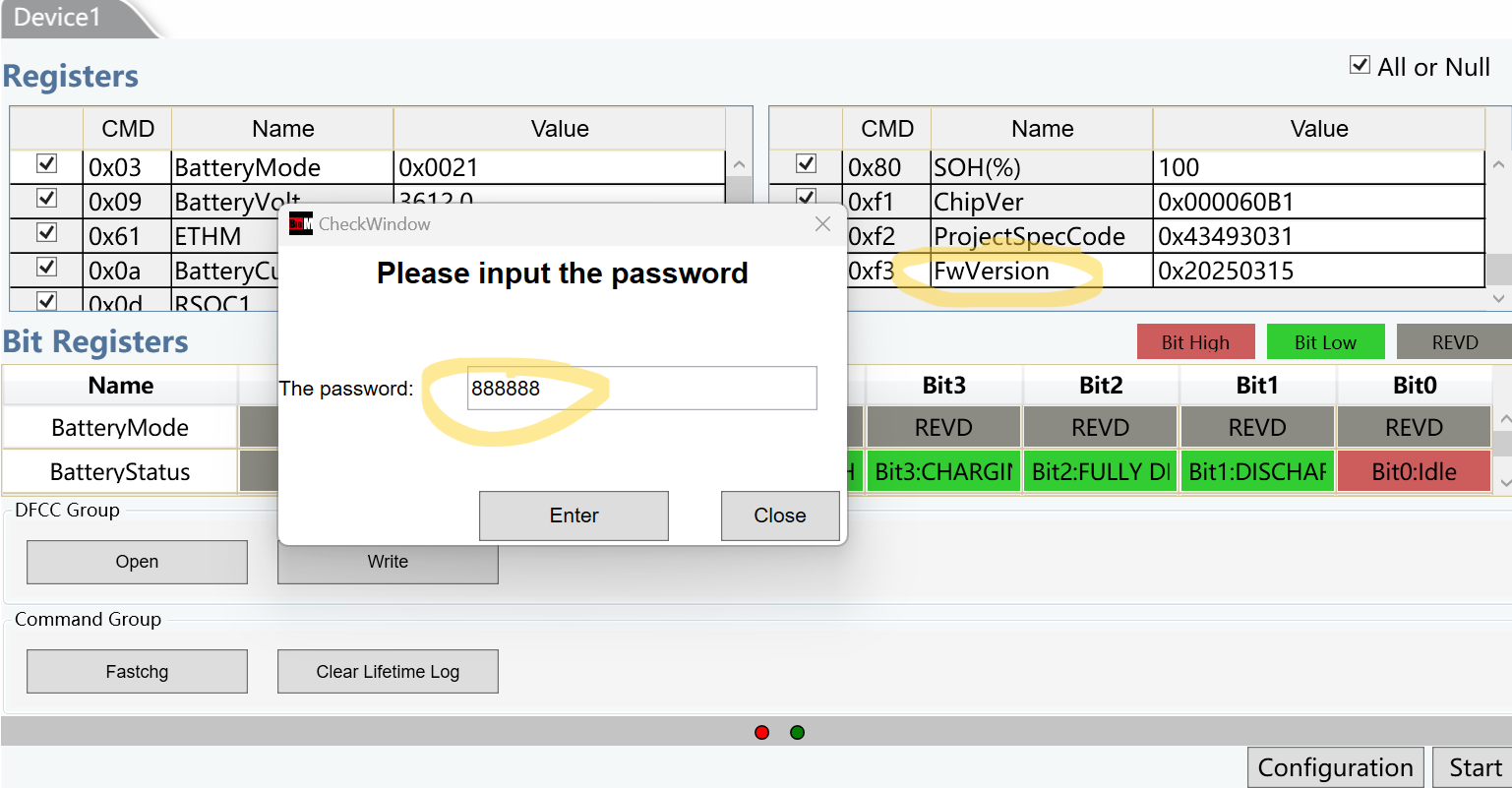The width and height of the screenshot is (1512, 788).
Task: Click the Value column header in right table
Action: click(1318, 129)
